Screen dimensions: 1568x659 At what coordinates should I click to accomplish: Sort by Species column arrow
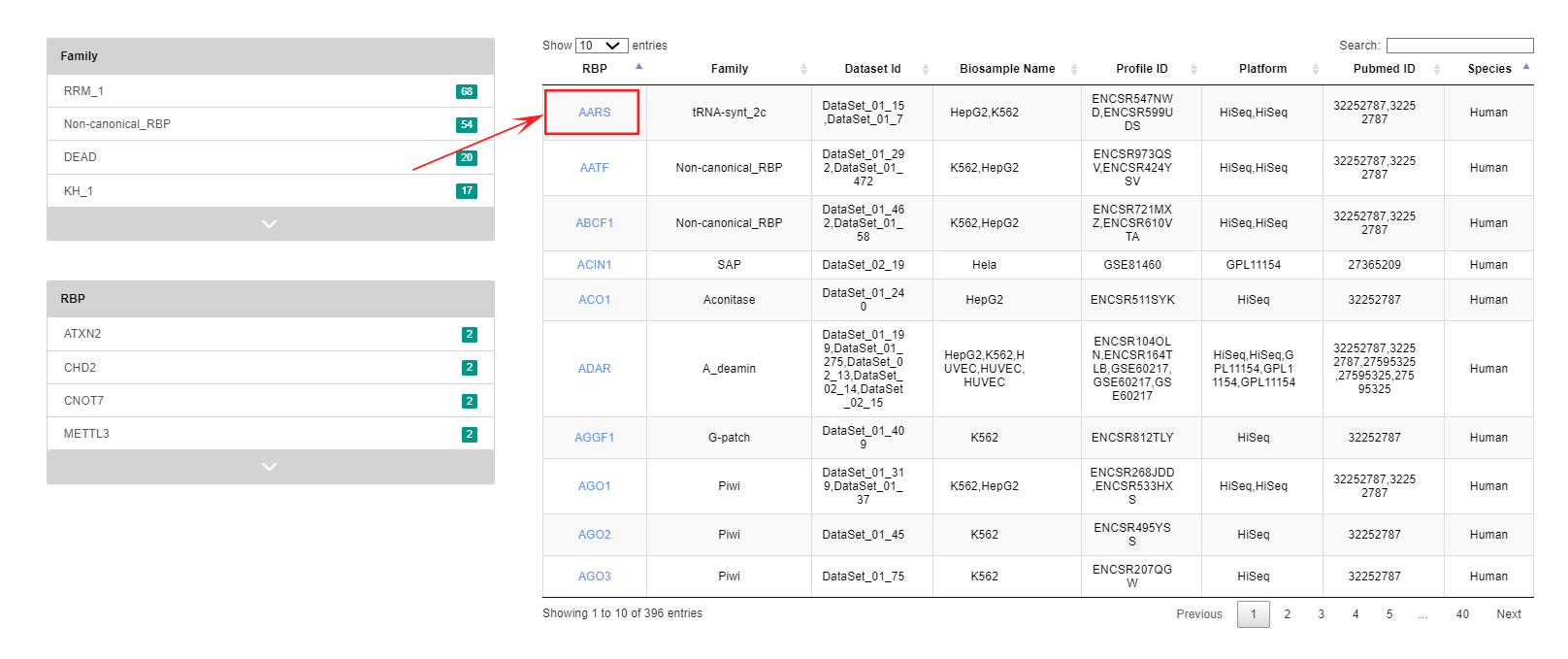click(x=1526, y=67)
